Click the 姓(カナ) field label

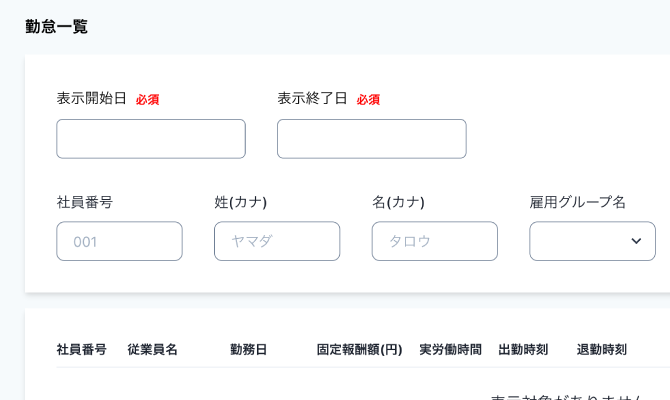[x=241, y=202]
